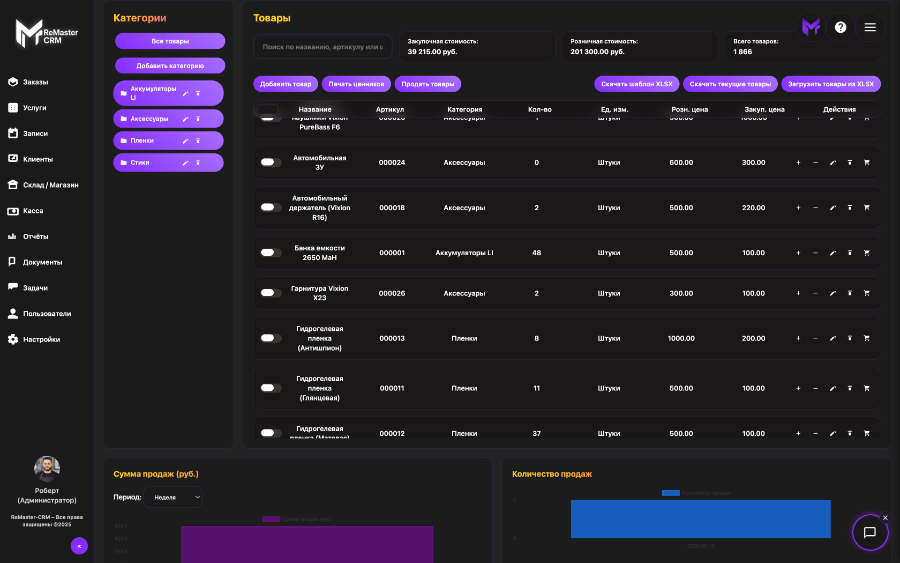The width and height of the screenshot is (900, 563).
Task: Decrease quantity of Гидрогелевая пленка (Глянцевая)
Action: click(815, 388)
